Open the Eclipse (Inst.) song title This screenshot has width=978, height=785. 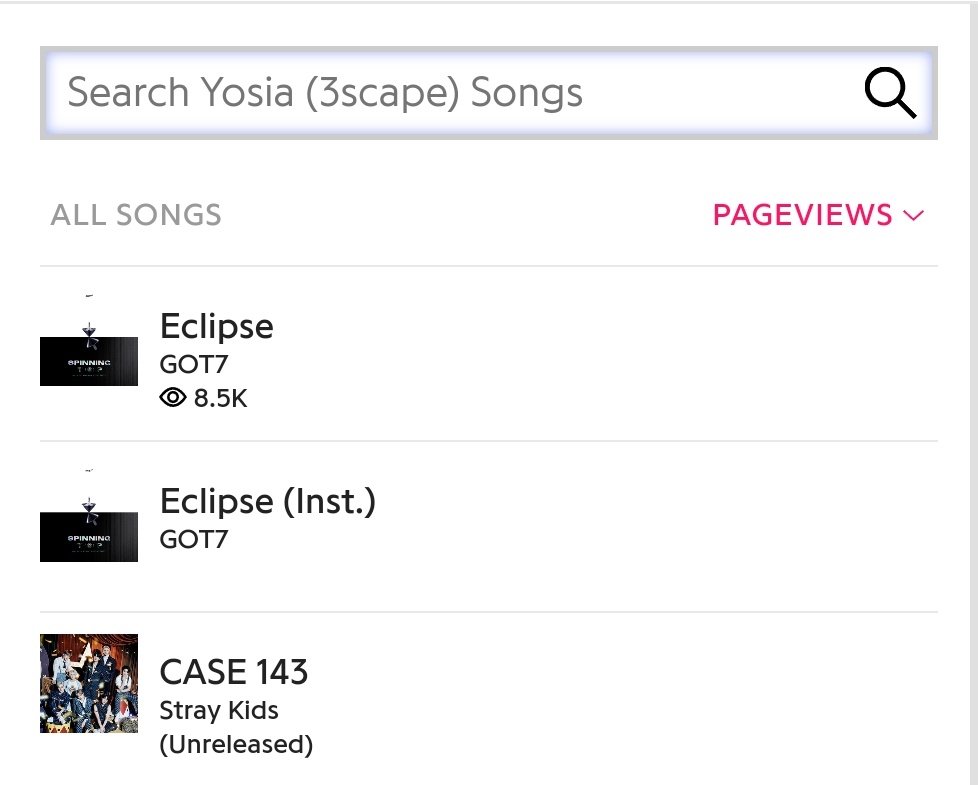pos(267,501)
